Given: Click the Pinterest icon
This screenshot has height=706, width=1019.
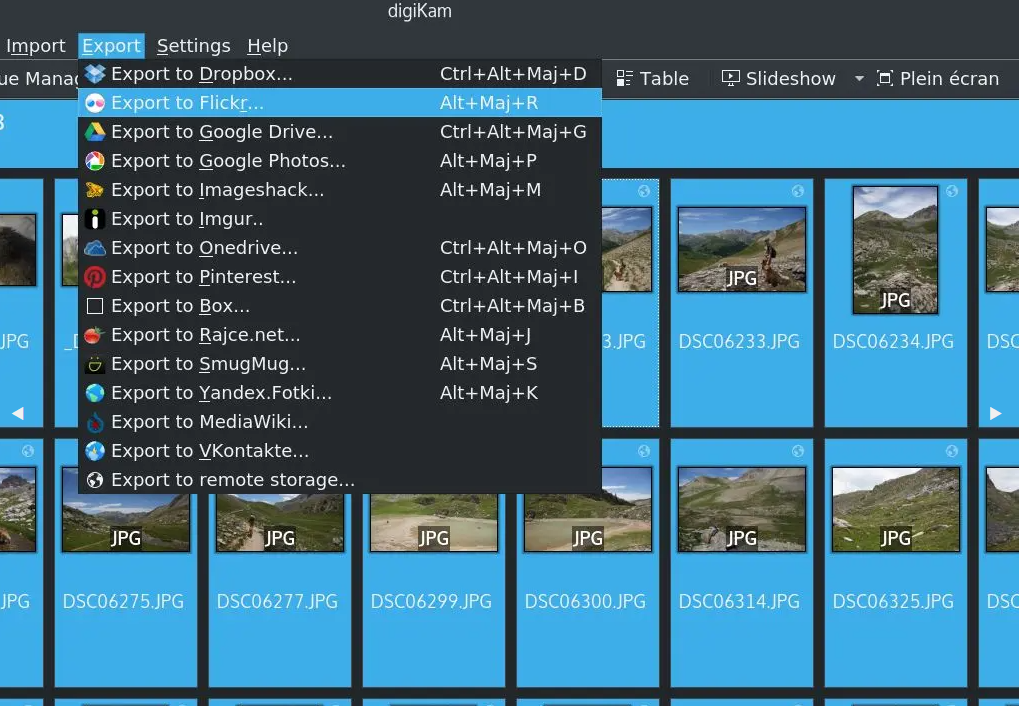Looking at the screenshot, I should tap(95, 277).
